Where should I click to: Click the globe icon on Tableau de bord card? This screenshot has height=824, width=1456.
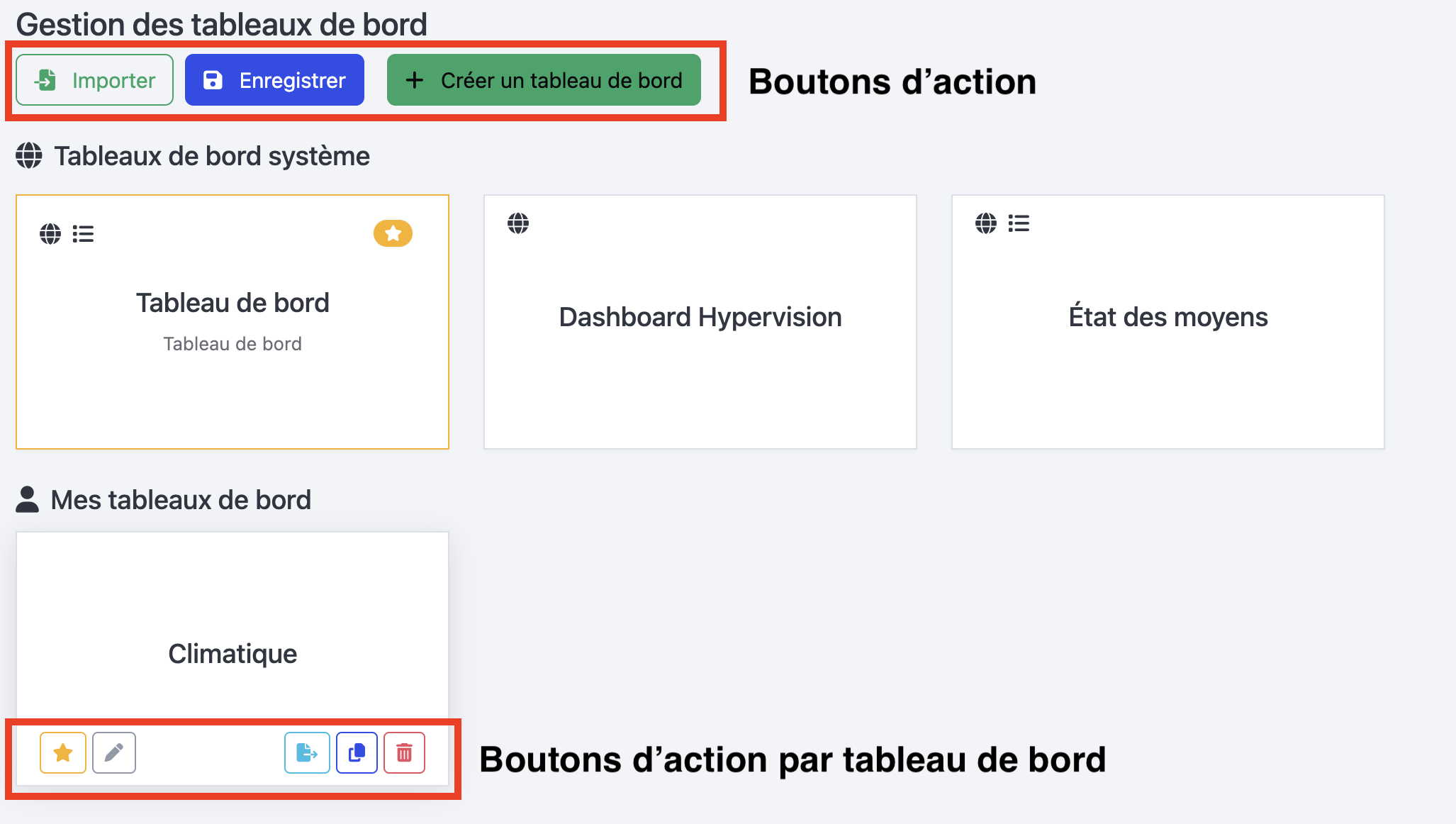(x=50, y=233)
